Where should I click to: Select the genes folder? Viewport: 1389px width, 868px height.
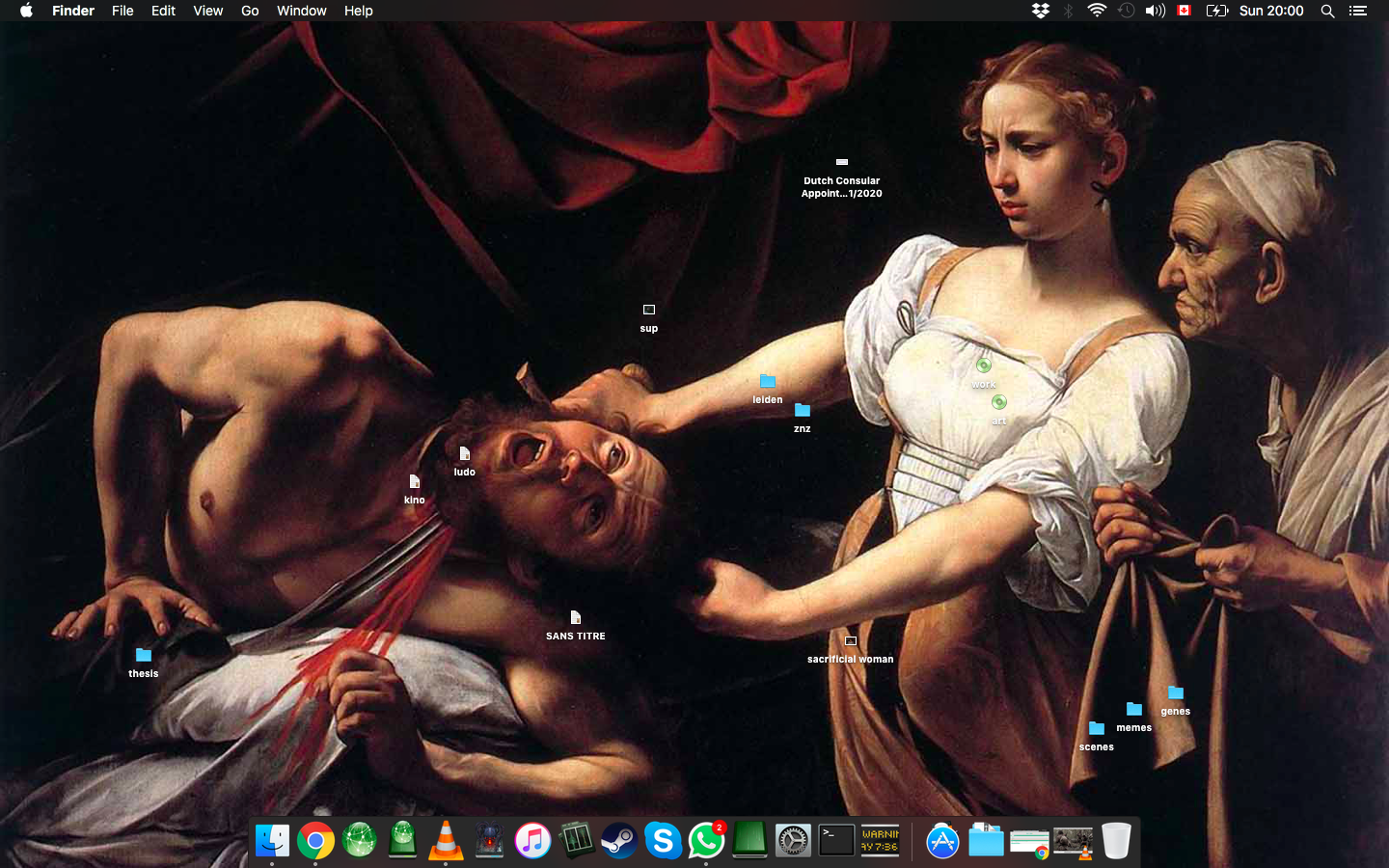coord(1175,701)
